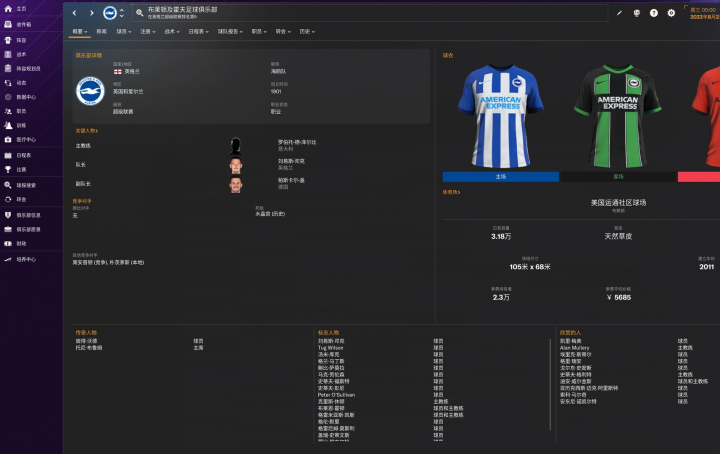Expand the 转会 (Transfers) tab dropdown

[x=283, y=32]
